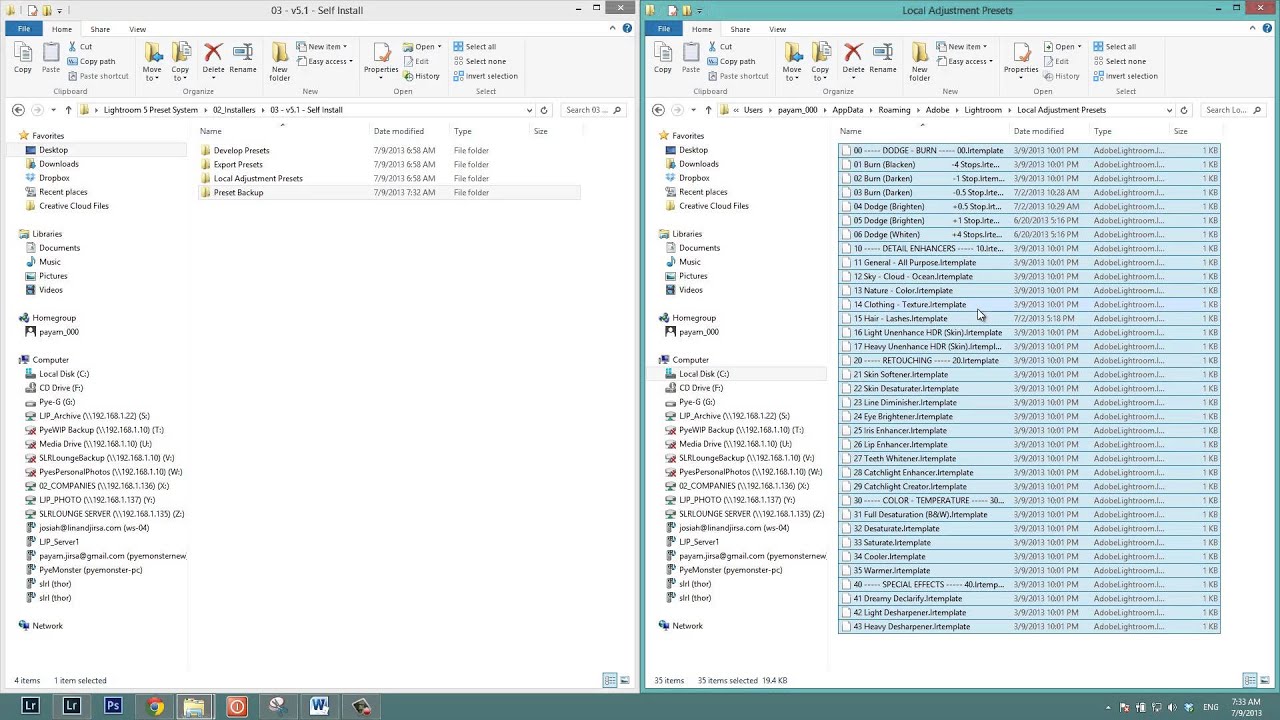The width and height of the screenshot is (1280, 720).
Task: Uncheck 43 Heavy Desharpener file checkbox
Action: (846, 627)
